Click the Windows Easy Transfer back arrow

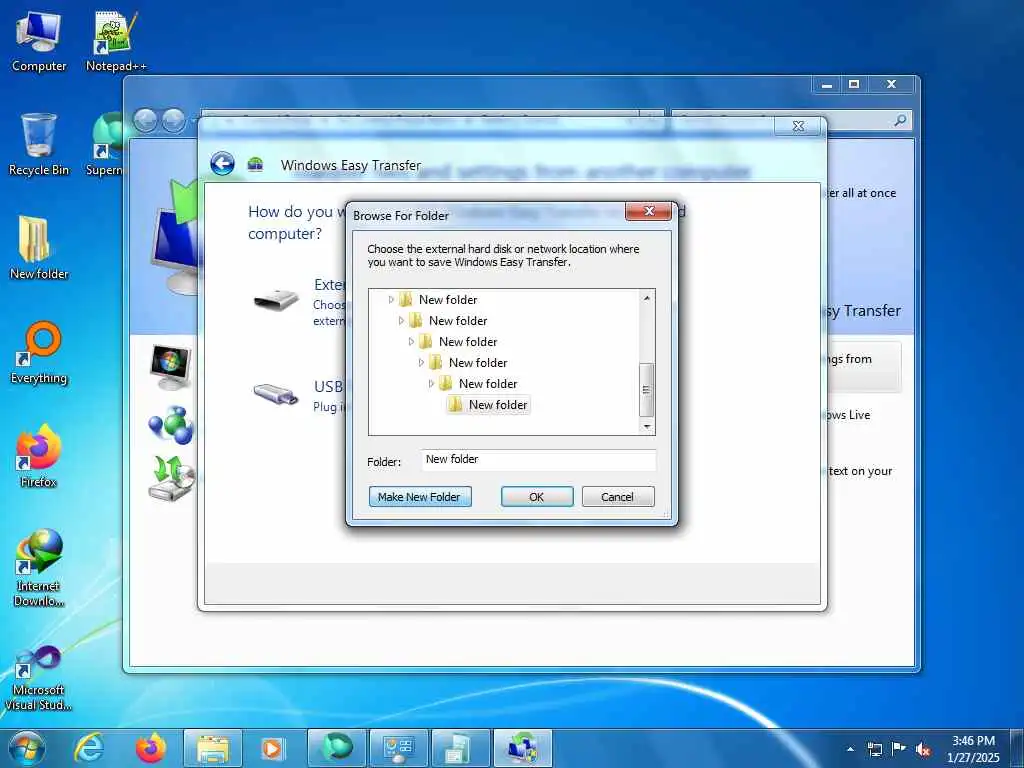223,164
